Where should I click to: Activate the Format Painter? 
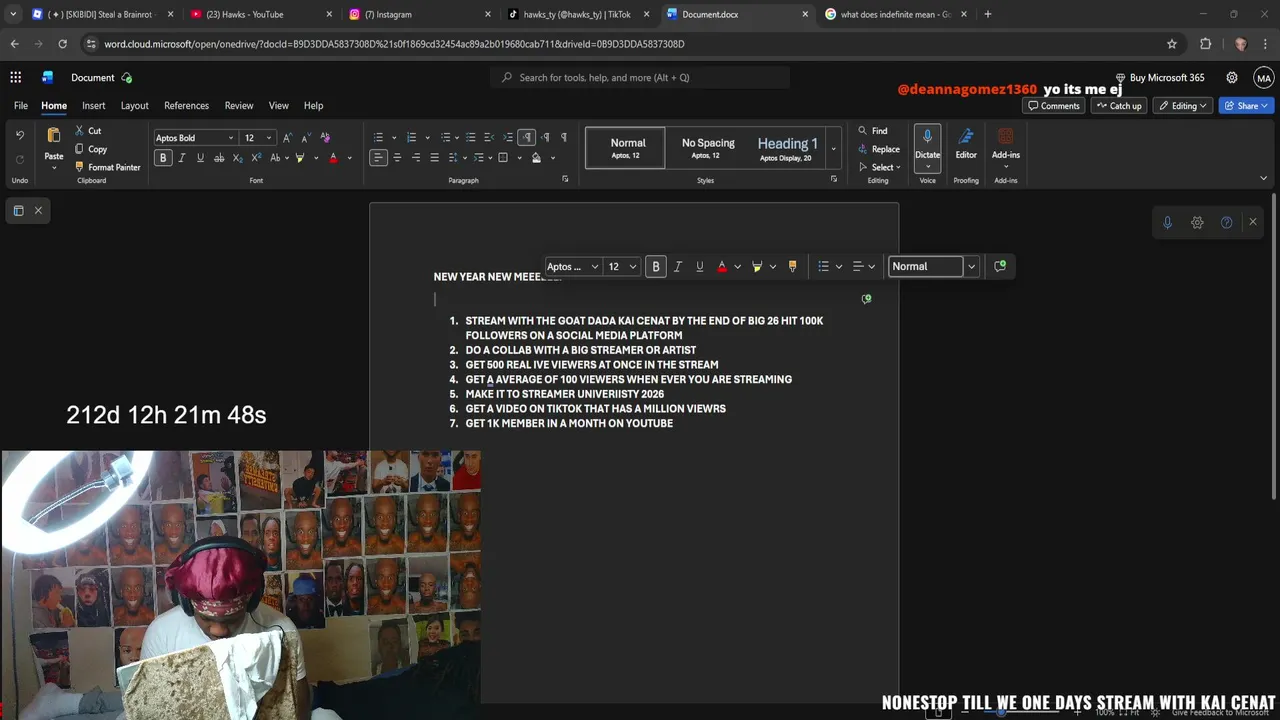coord(107,167)
